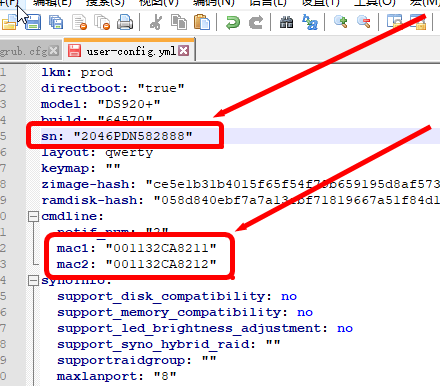
Task: Collapse the synoinfo fold block
Action: tap(33, 281)
